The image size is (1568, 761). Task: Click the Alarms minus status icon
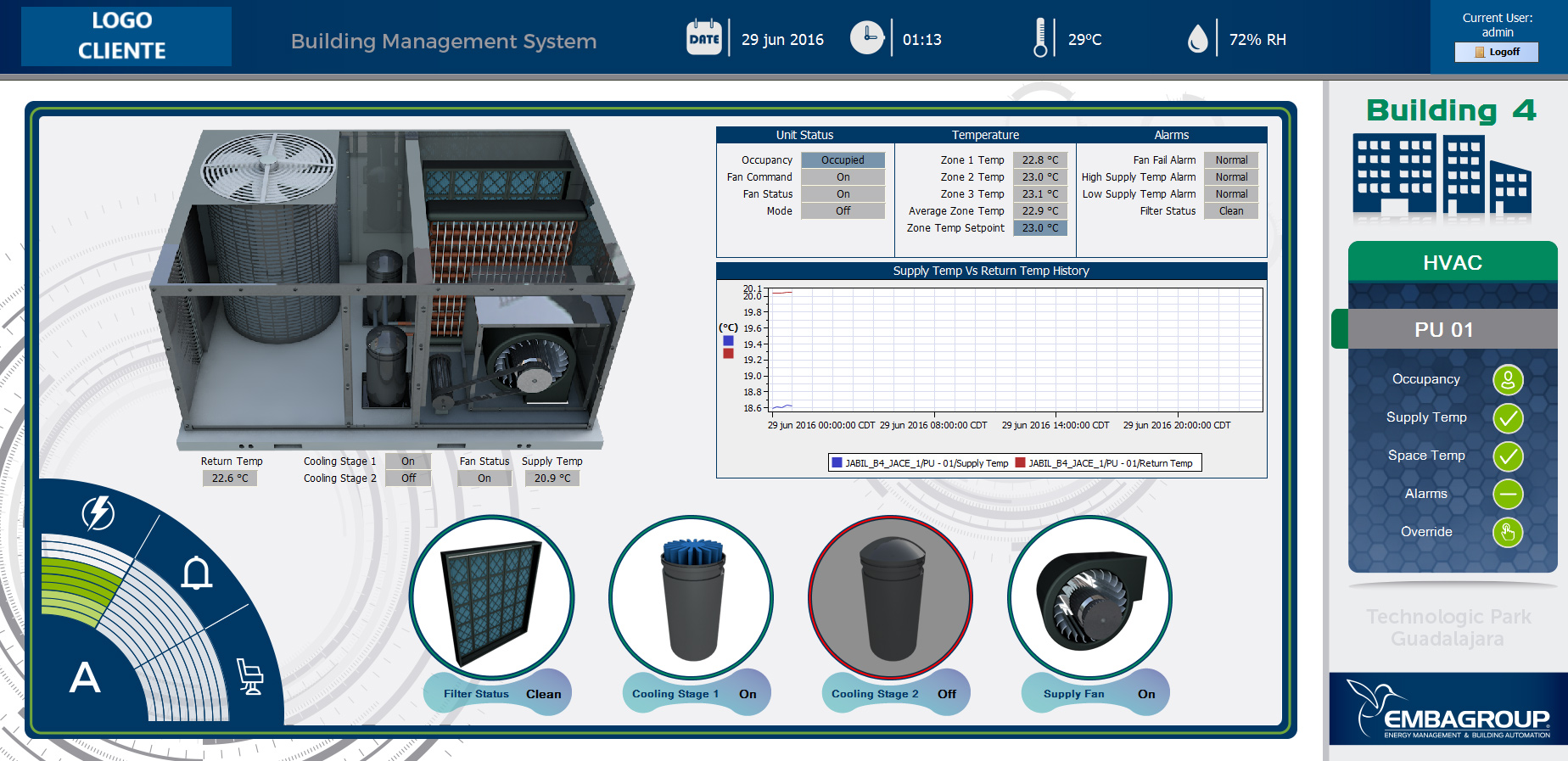1508,494
